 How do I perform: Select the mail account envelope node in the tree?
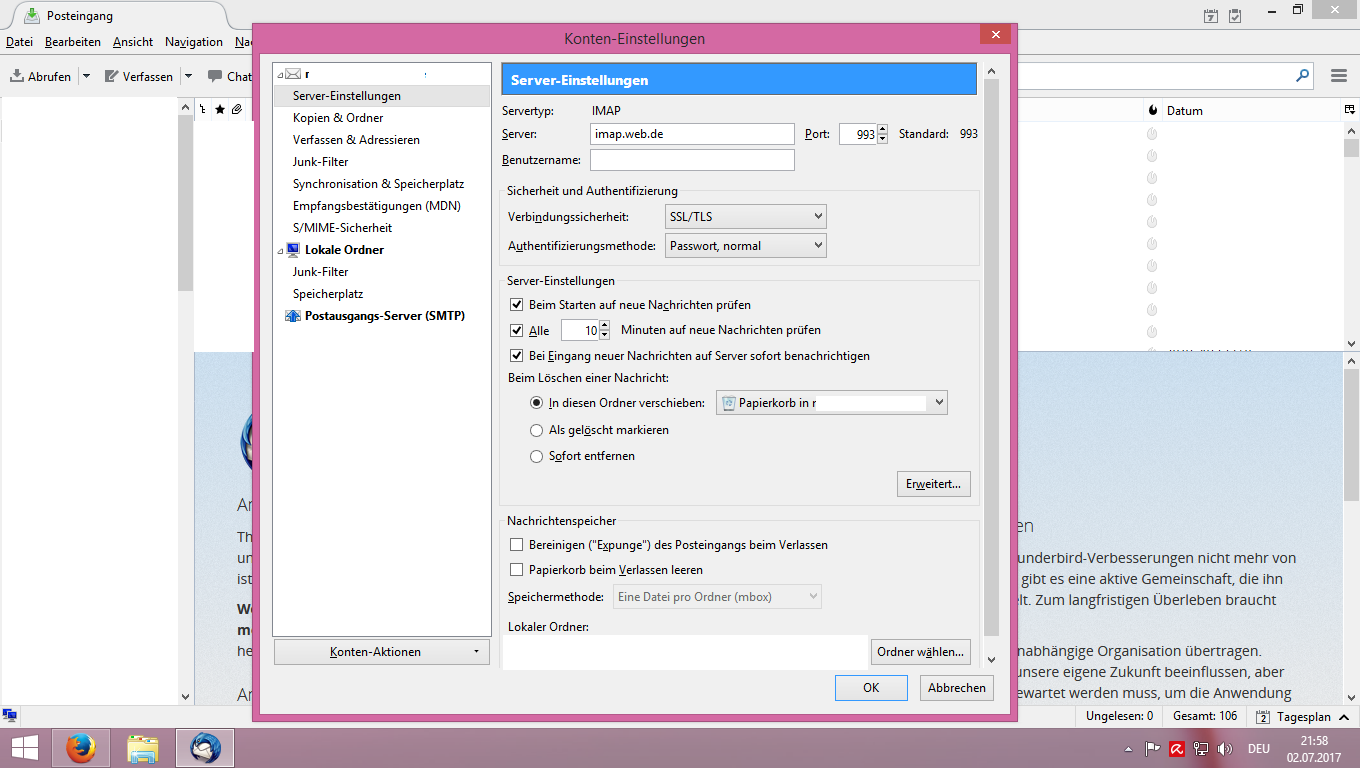pyautogui.click(x=293, y=74)
